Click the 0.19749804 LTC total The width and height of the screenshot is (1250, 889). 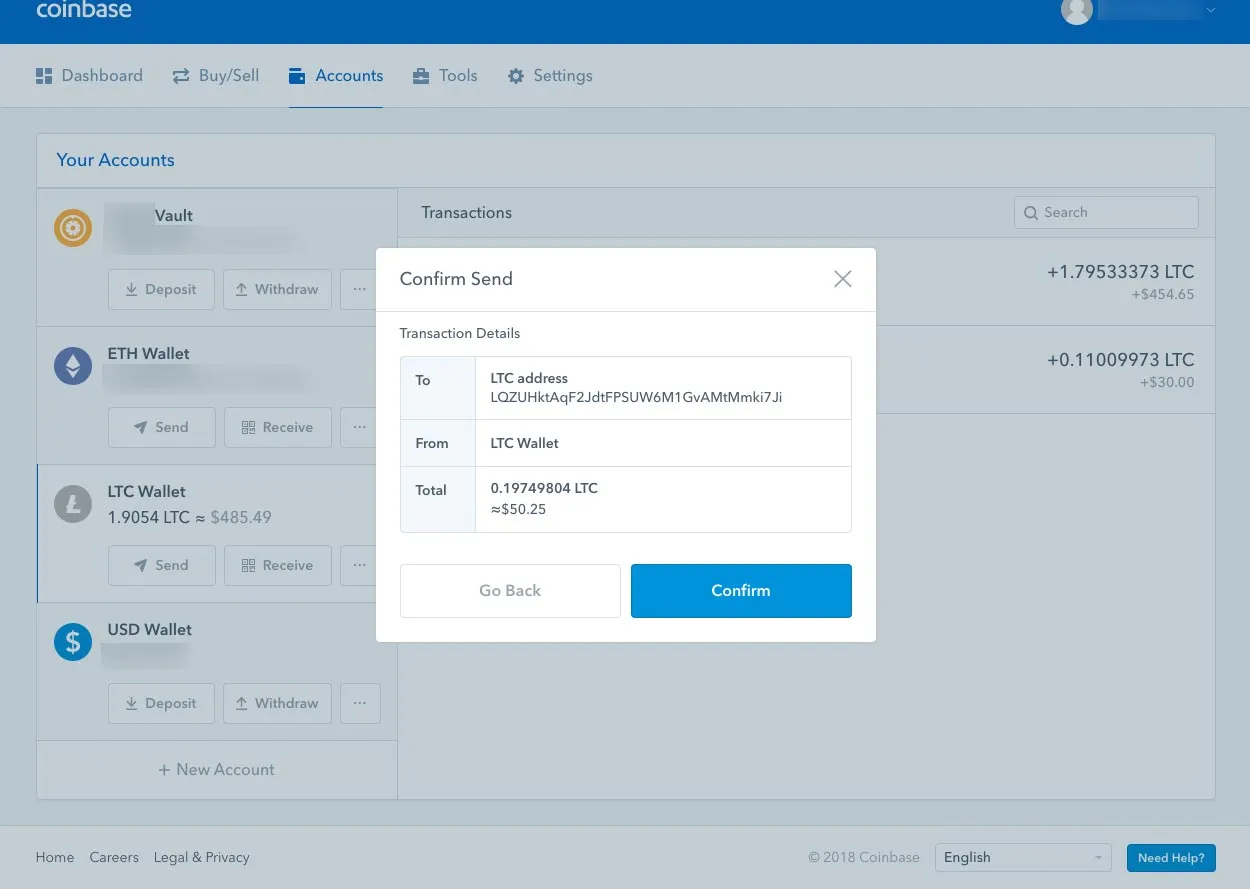click(544, 489)
